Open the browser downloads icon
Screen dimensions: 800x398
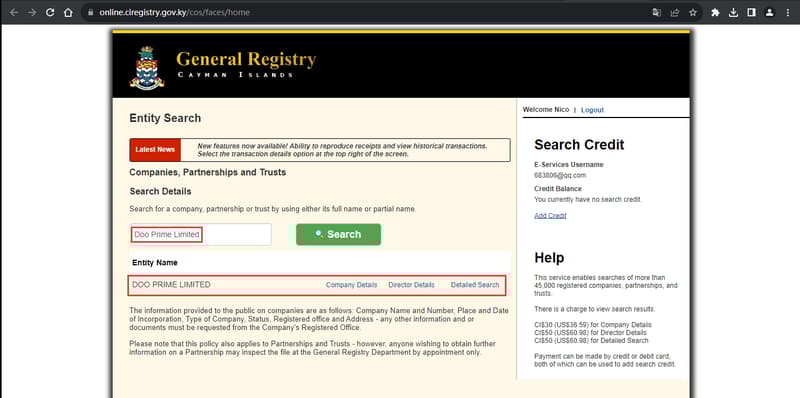733,13
